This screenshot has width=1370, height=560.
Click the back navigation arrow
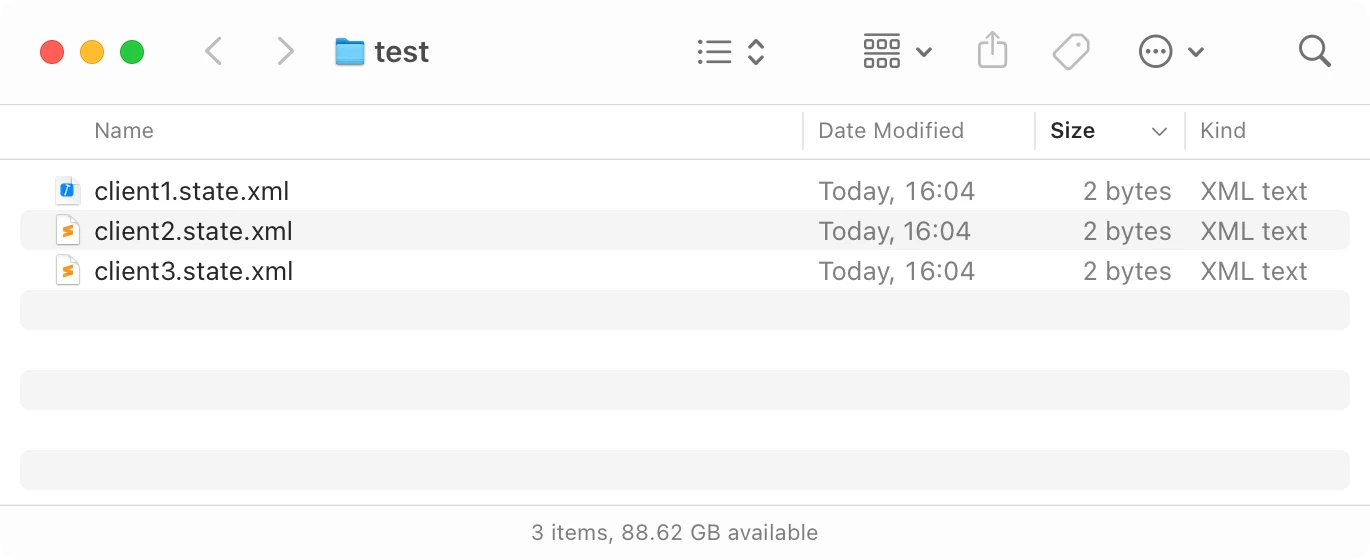tap(213, 51)
